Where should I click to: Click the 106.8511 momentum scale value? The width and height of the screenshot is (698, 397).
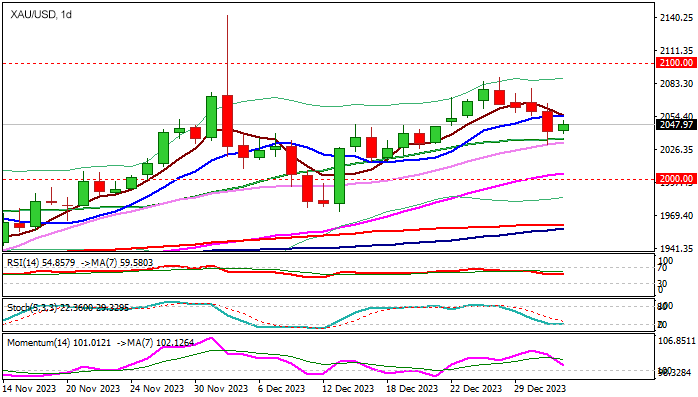pyautogui.click(x=677, y=341)
